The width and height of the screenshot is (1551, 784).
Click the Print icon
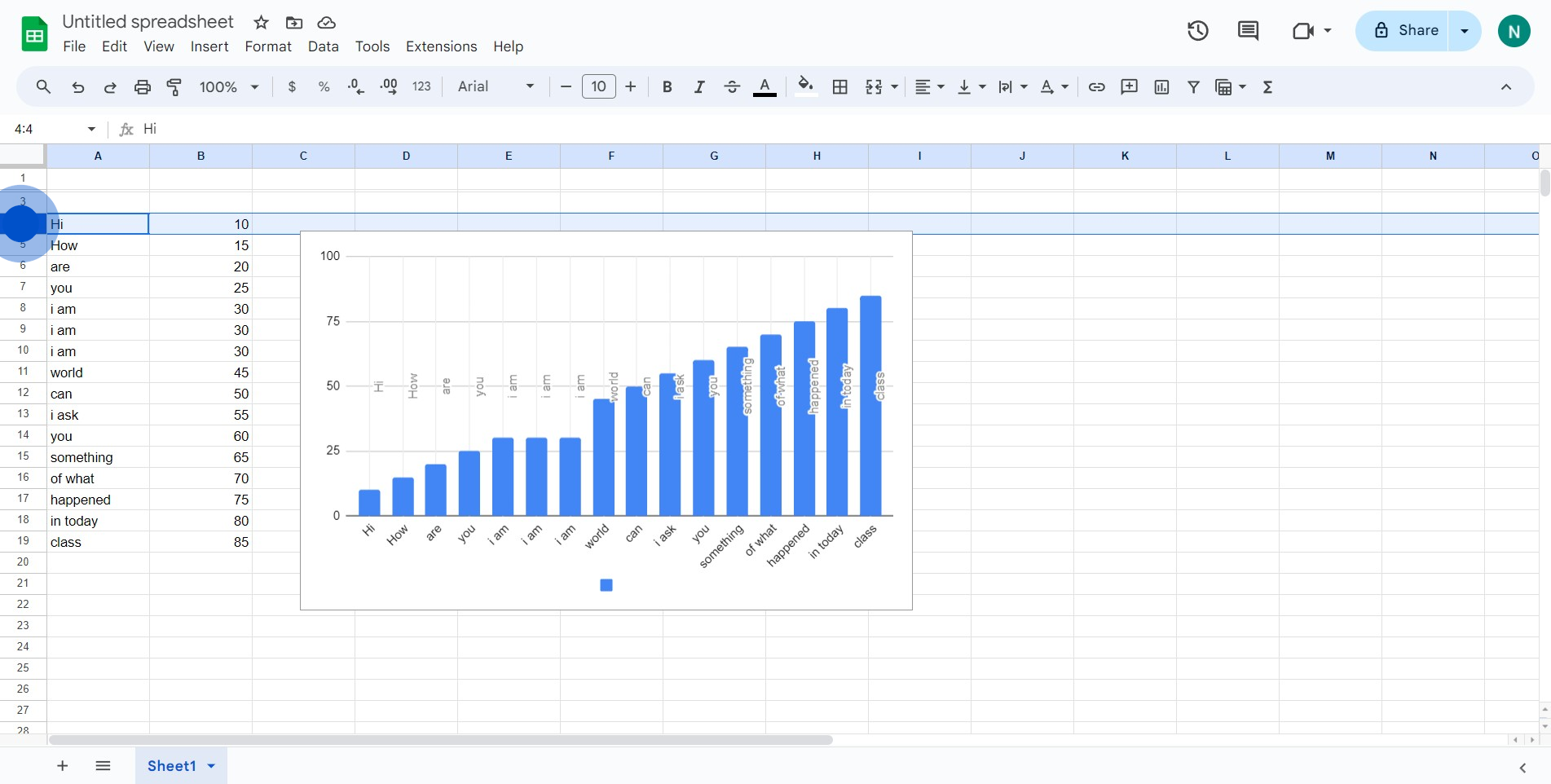(x=143, y=87)
